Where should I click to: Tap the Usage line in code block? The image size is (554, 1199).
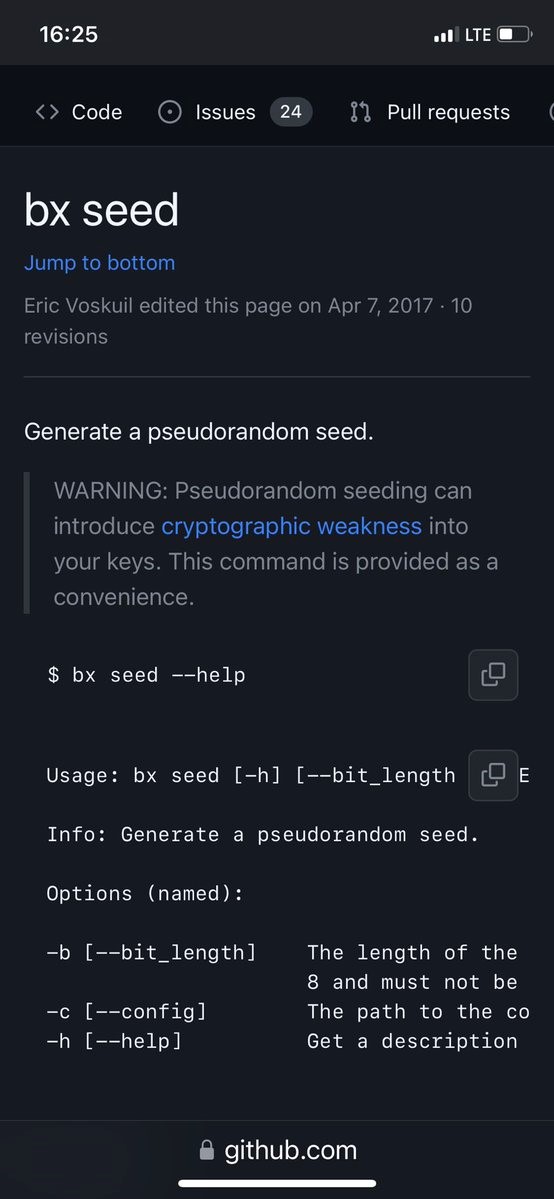[x=251, y=775]
